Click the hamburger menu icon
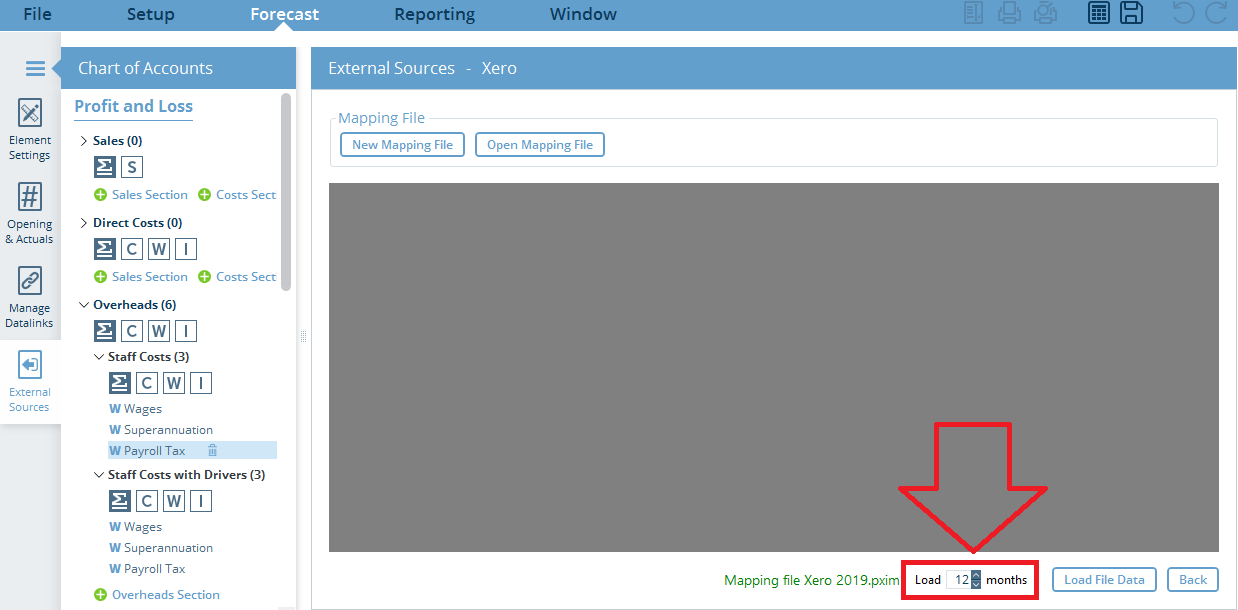Viewport: 1238px width, 610px height. pos(35,69)
